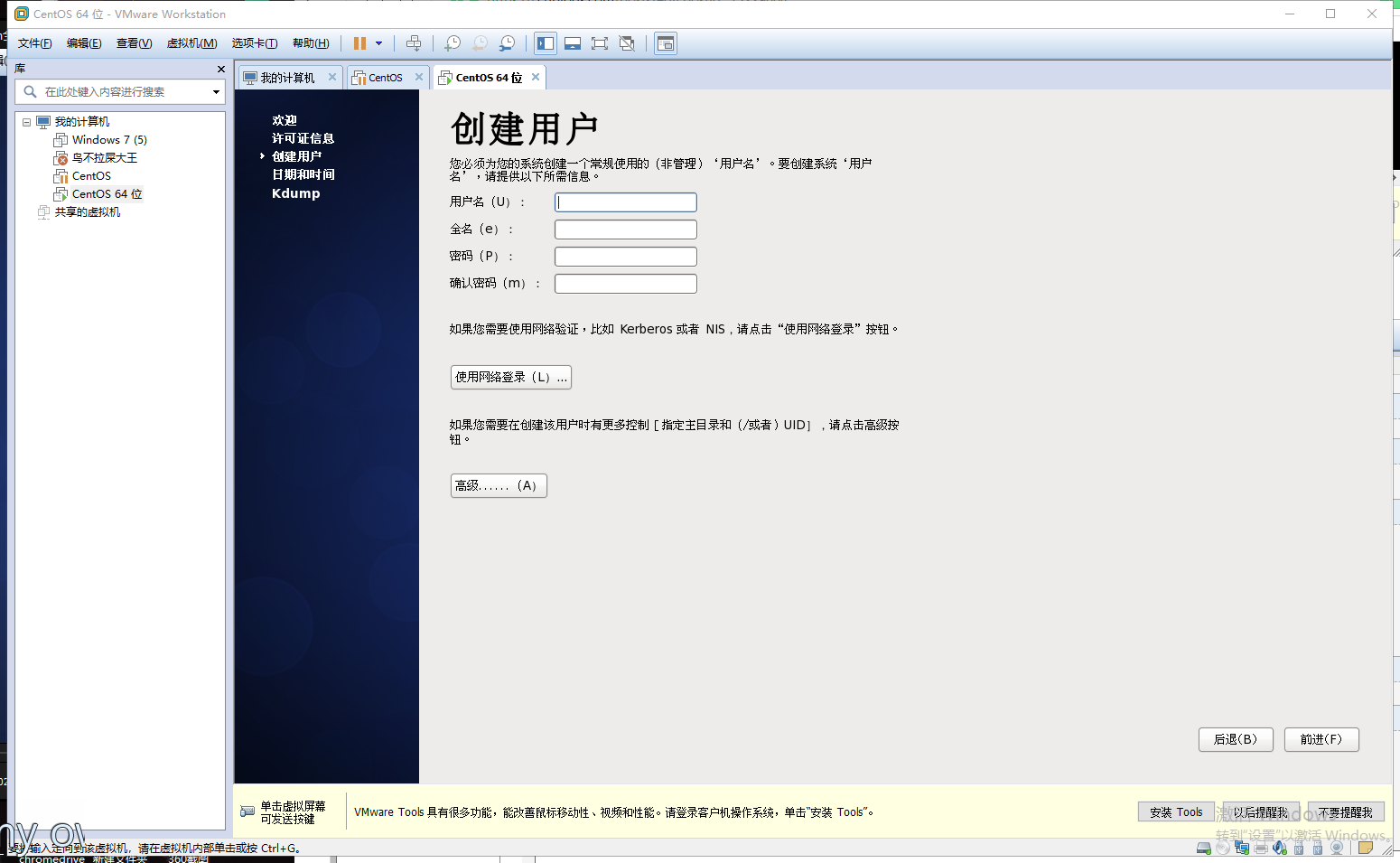This screenshot has height=863, width=1400.
Task: Enter full screen mode icon
Action: tap(600, 43)
